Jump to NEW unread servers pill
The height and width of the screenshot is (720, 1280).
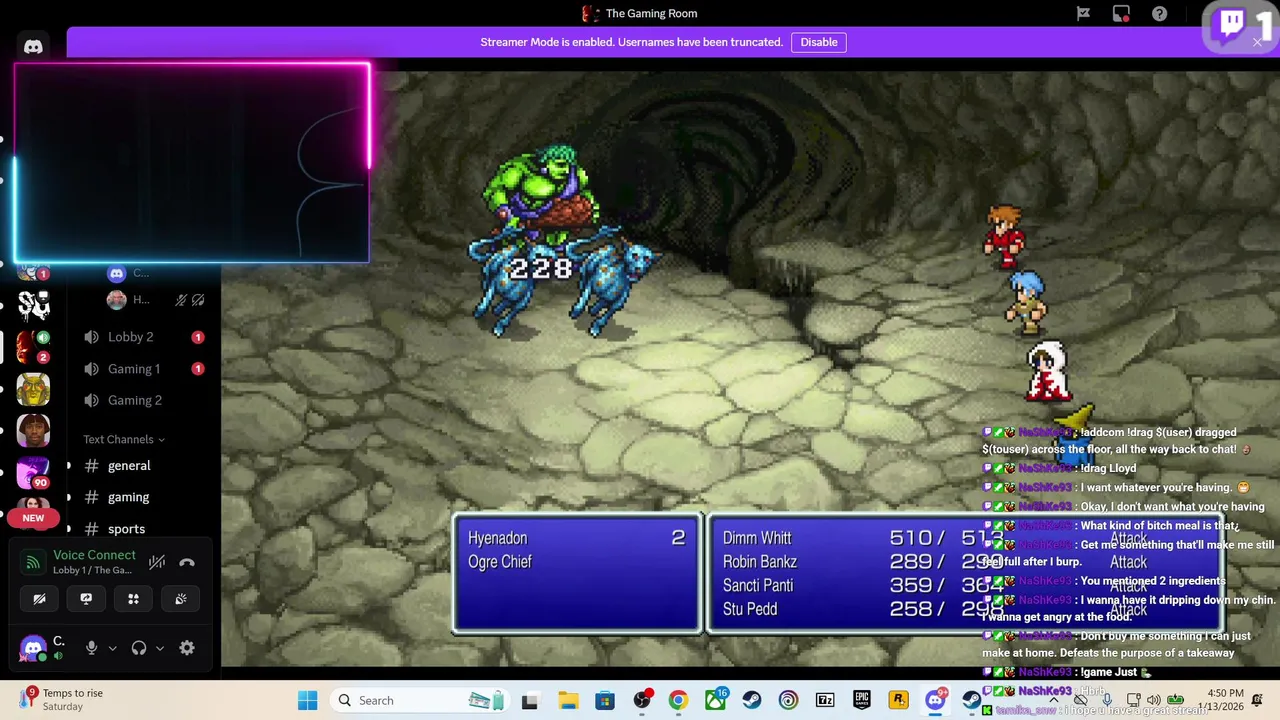(33, 518)
